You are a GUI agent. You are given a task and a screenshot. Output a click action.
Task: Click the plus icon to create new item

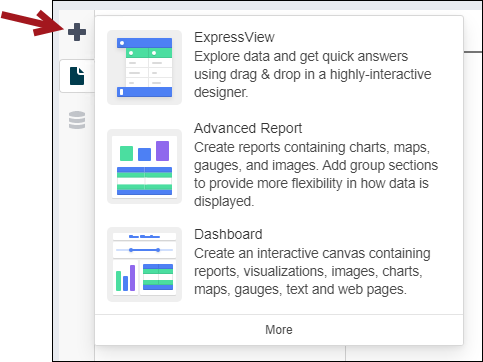point(77,32)
